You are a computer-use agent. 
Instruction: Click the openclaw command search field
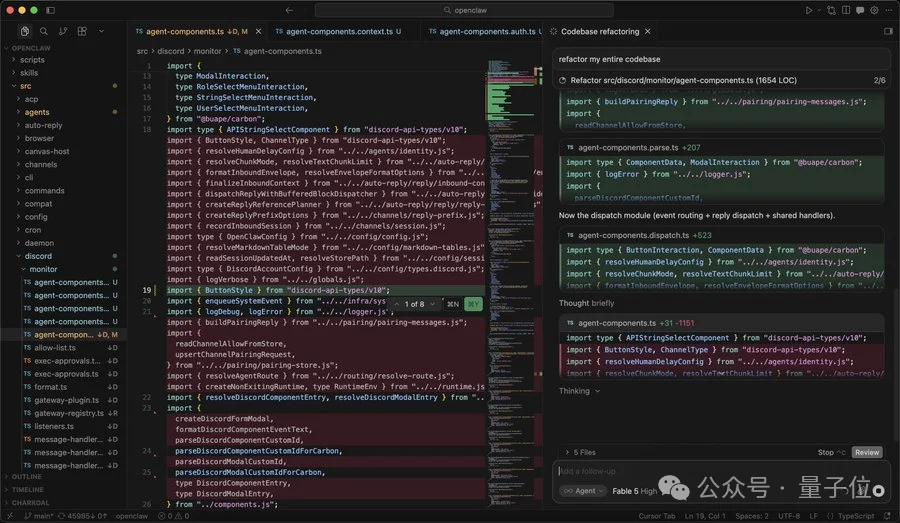coord(464,10)
